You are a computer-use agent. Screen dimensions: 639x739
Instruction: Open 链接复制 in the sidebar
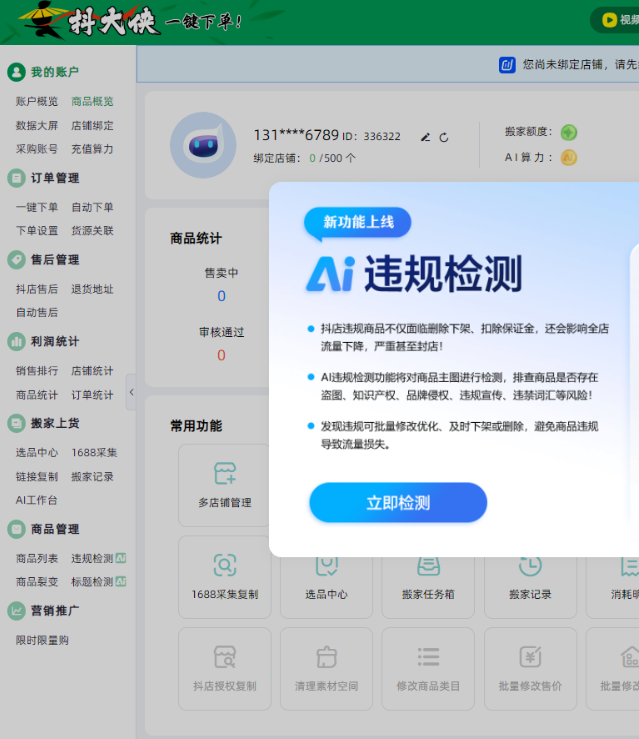point(37,476)
